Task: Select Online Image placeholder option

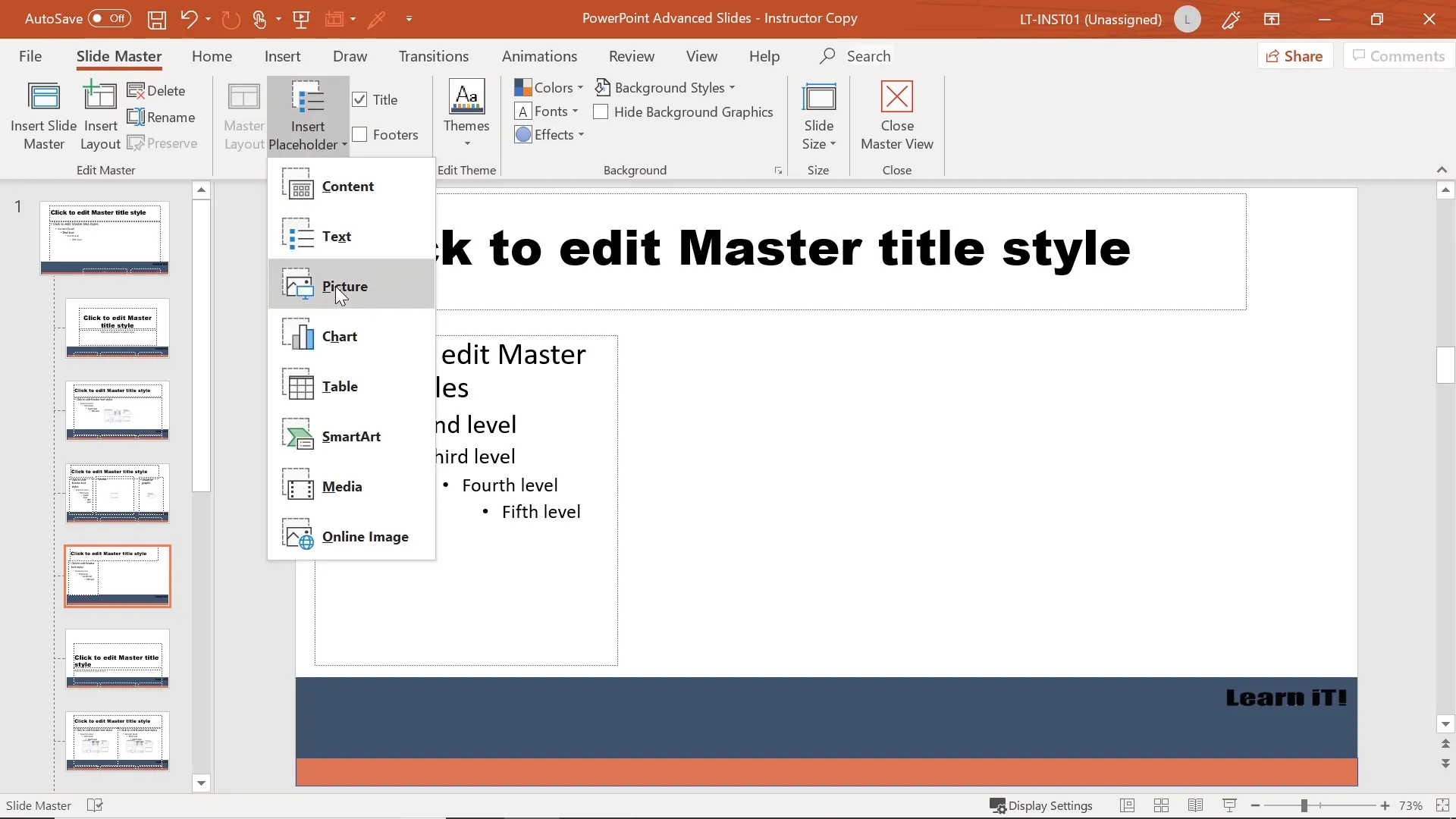Action: 351,536
